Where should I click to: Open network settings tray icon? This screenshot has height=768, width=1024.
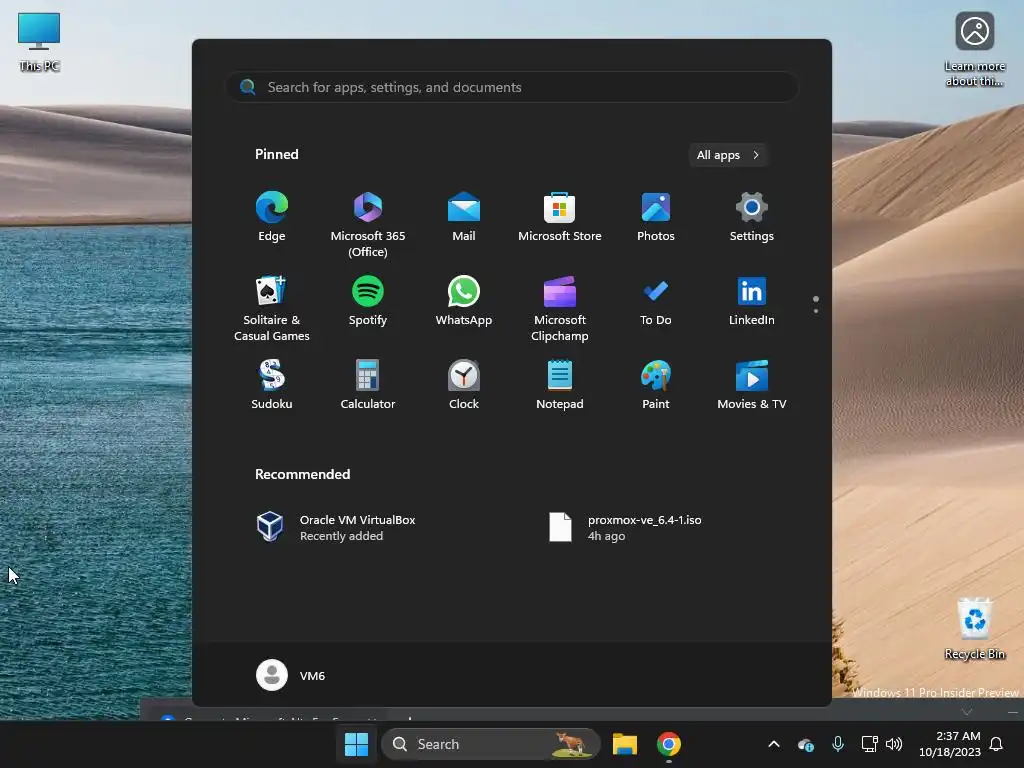tap(869, 744)
